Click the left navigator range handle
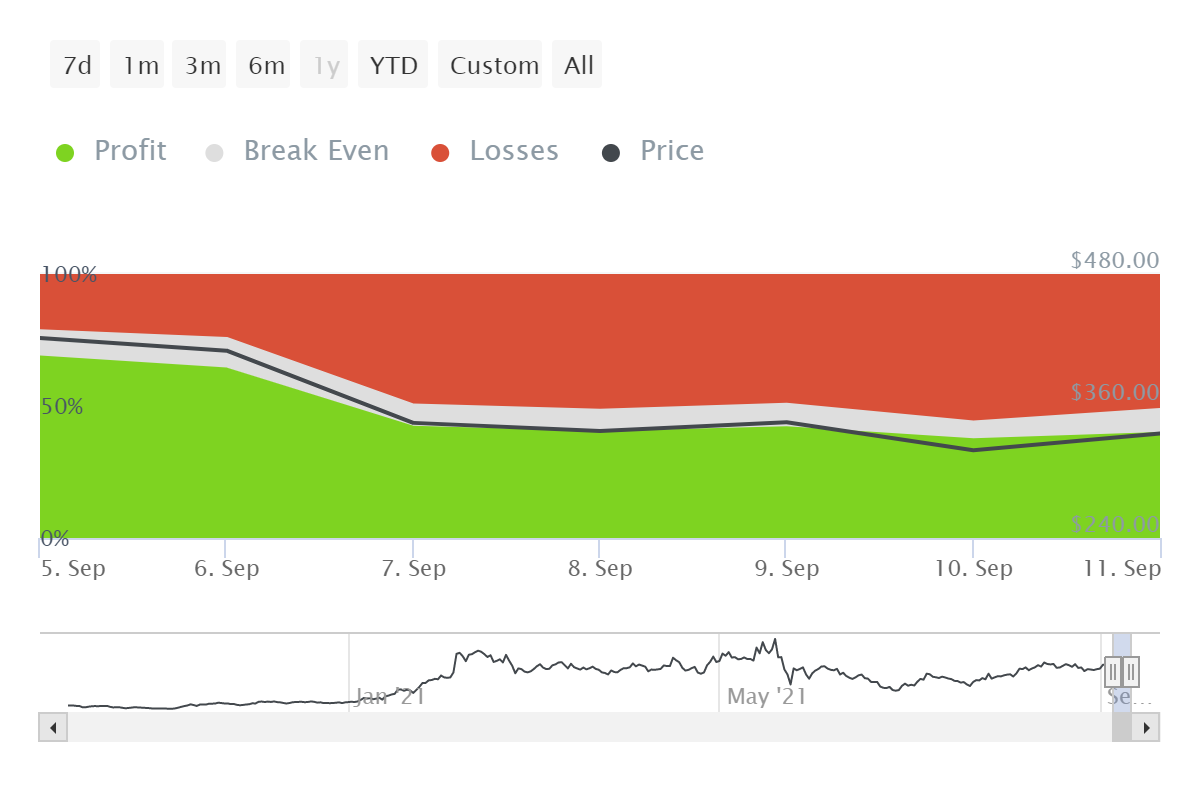Image resolution: width=1200 pixels, height=800 pixels. pos(1113,671)
